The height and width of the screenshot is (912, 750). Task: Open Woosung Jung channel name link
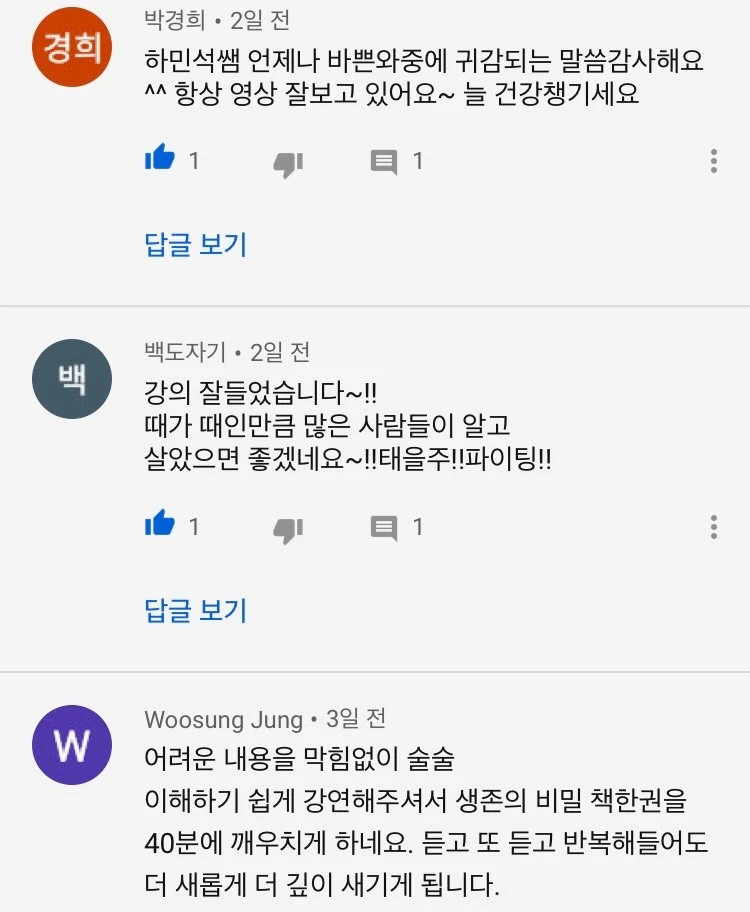(x=224, y=719)
